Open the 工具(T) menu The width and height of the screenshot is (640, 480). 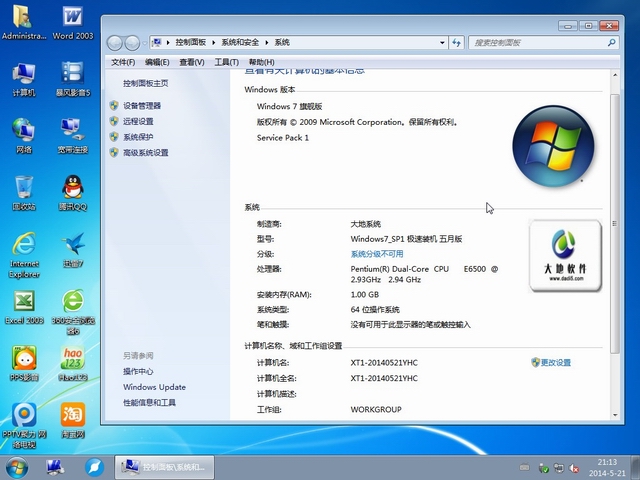[x=227, y=62]
